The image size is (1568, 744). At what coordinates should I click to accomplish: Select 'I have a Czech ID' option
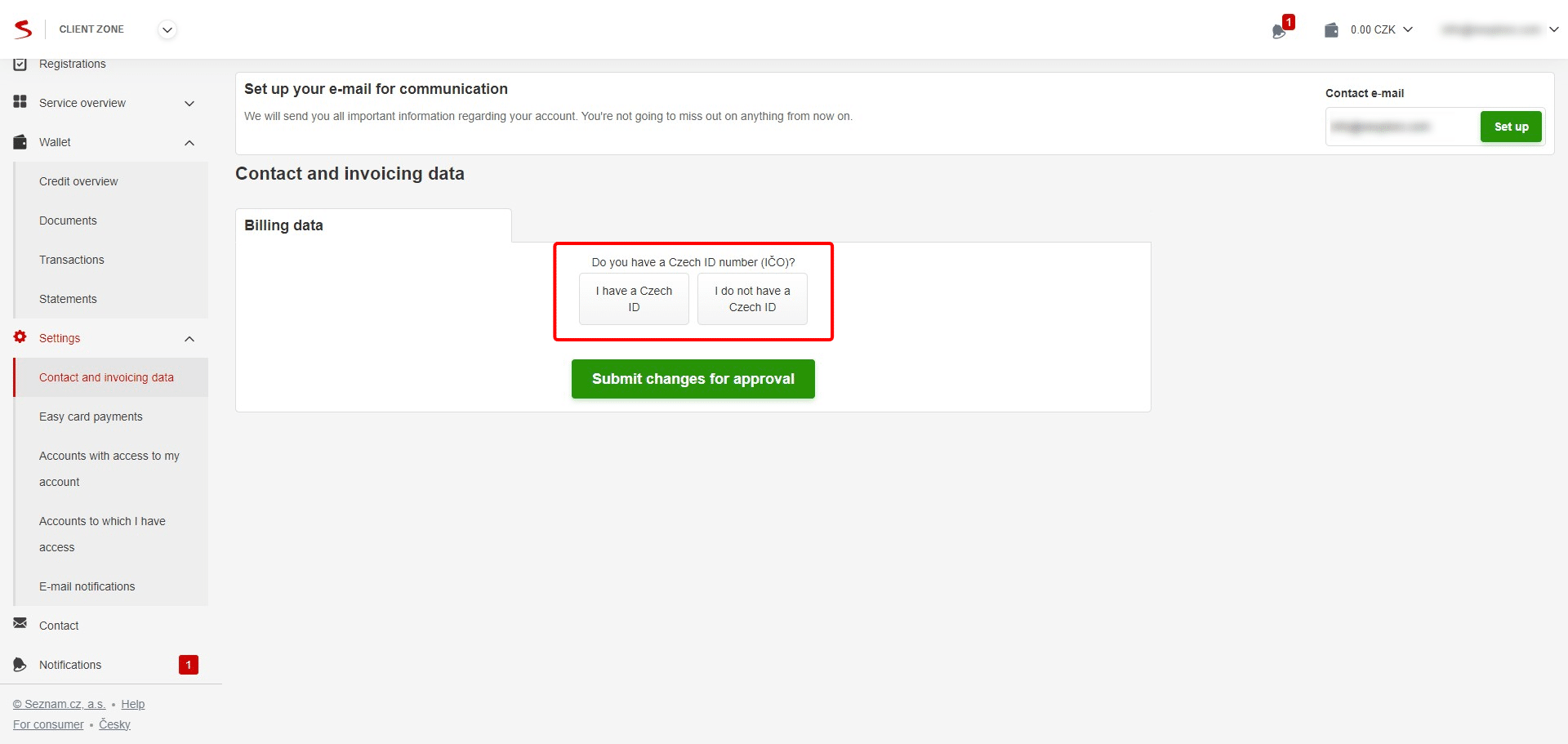[x=634, y=299]
